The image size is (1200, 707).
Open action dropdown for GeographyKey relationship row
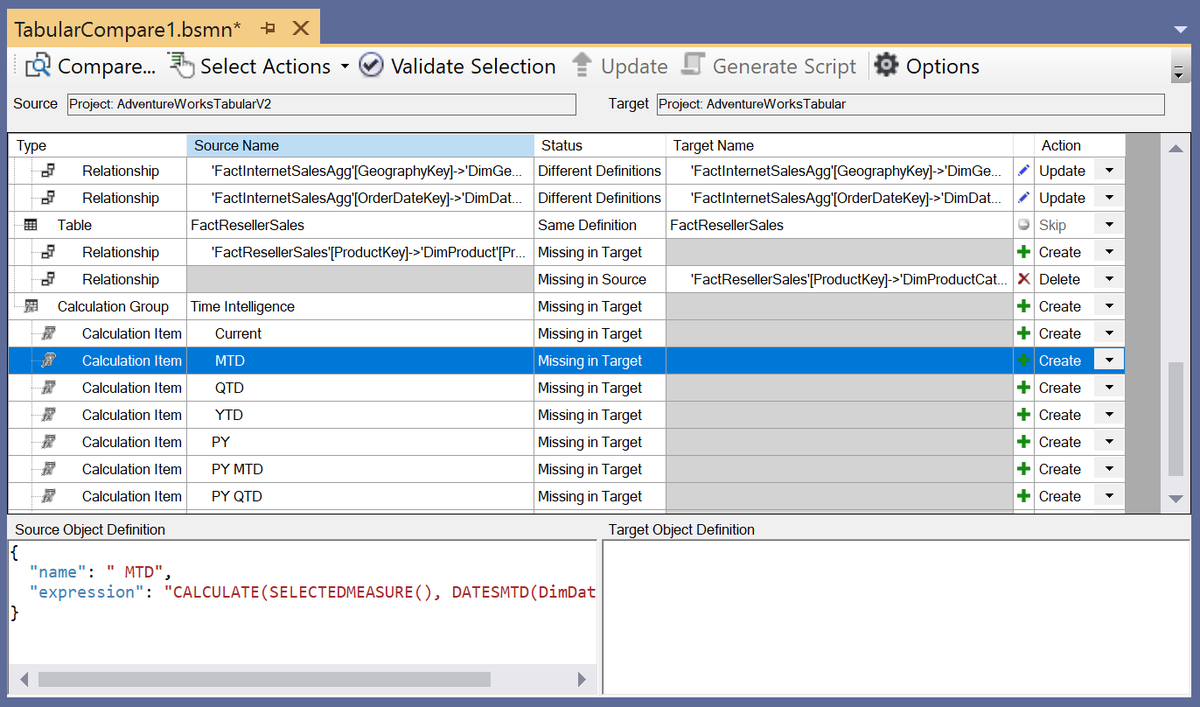[1109, 171]
